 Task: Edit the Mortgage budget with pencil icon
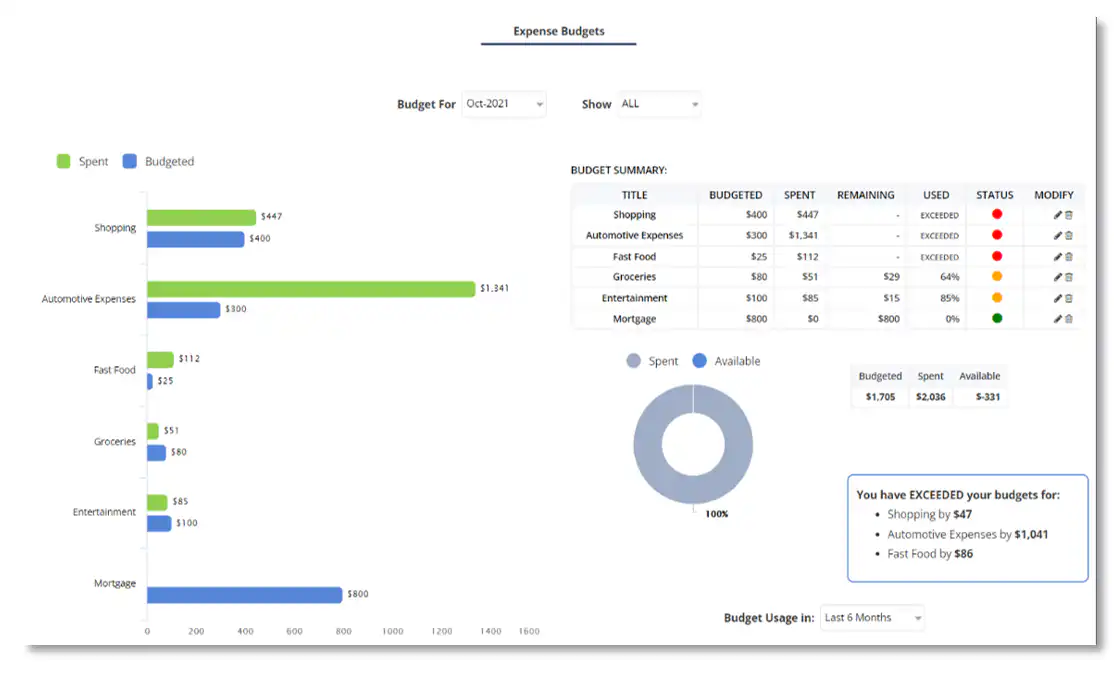click(x=1058, y=319)
